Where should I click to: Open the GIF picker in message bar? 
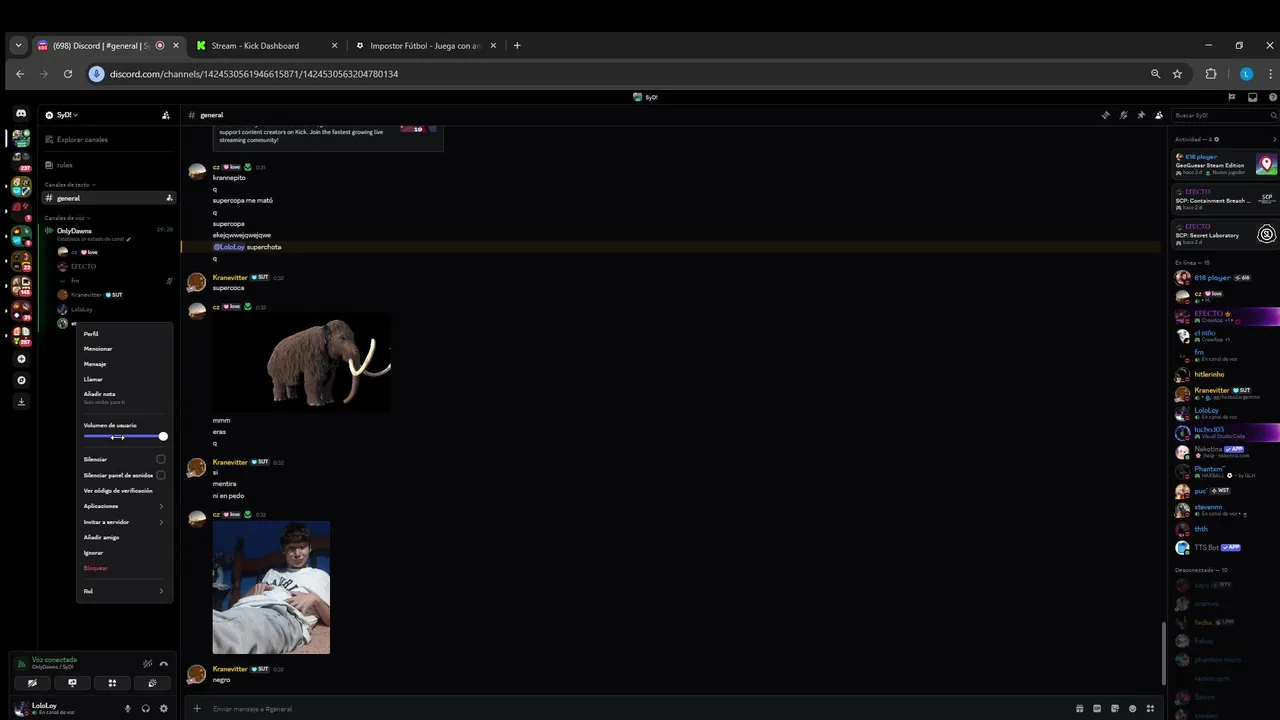(x=1097, y=708)
